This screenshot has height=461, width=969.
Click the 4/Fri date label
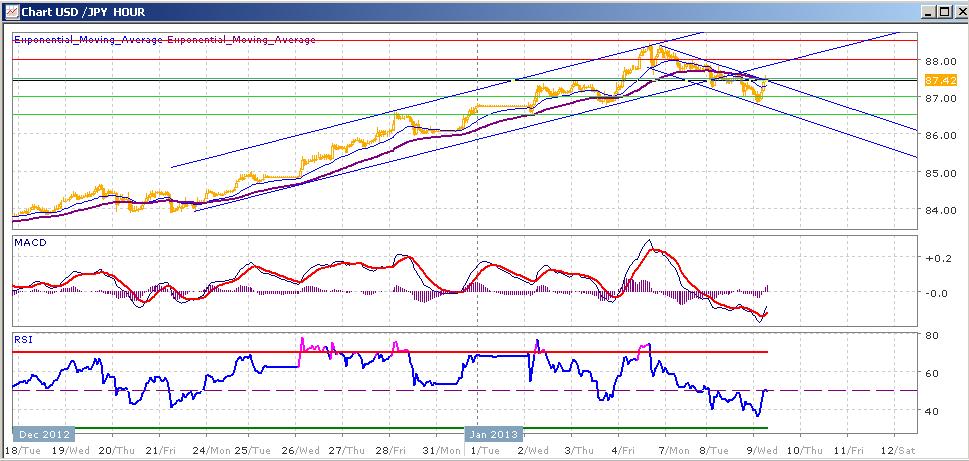[x=622, y=449]
